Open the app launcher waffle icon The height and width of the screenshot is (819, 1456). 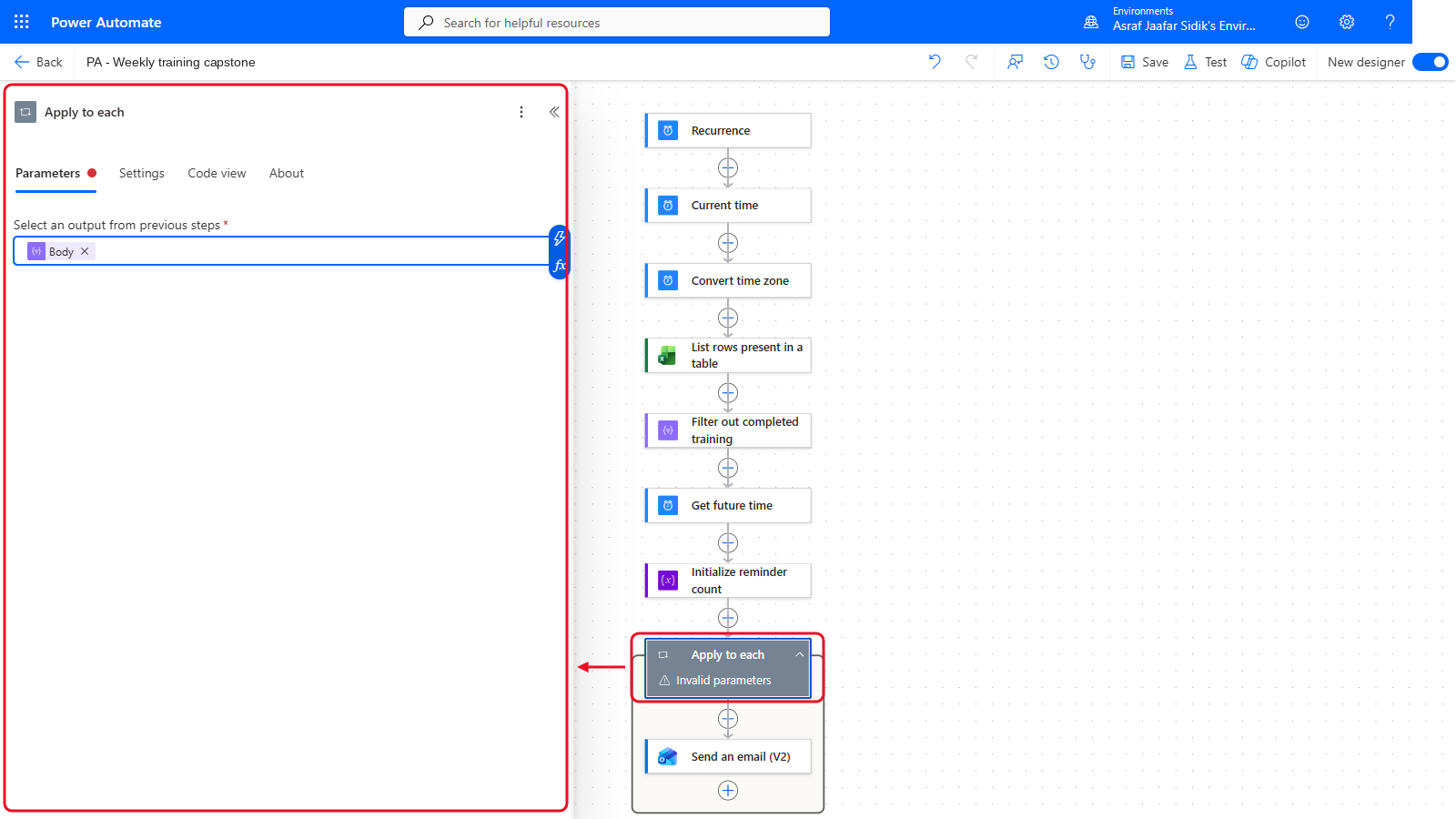pyautogui.click(x=22, y=22)
